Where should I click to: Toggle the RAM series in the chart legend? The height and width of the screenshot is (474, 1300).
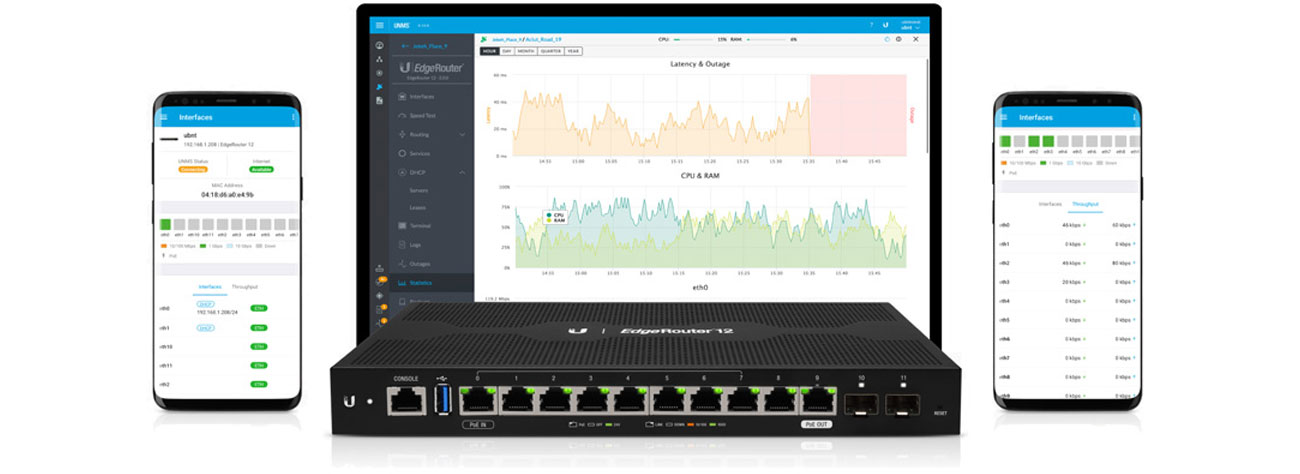coord(555,219)
